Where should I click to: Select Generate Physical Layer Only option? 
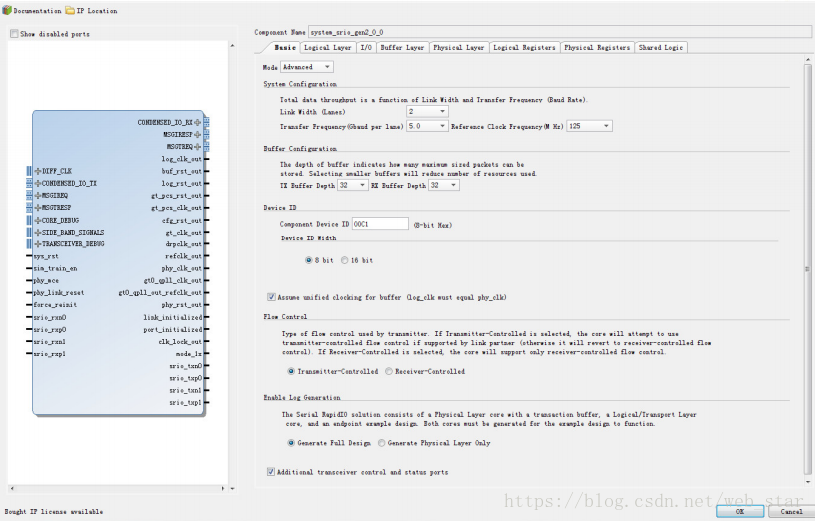pyautogui.click(x=382, y=443)
